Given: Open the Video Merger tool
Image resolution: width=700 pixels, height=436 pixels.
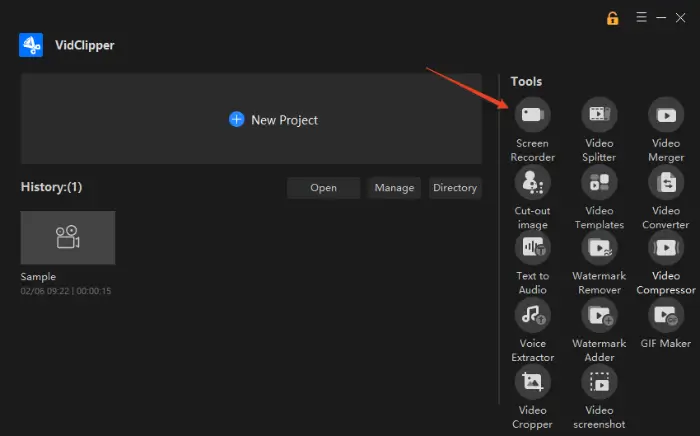Looking at the screenshot, I should [666, 115].
